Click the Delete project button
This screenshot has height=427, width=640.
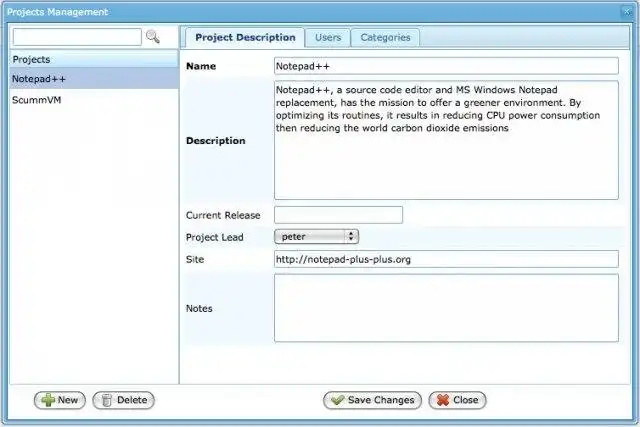click(124, 400)
